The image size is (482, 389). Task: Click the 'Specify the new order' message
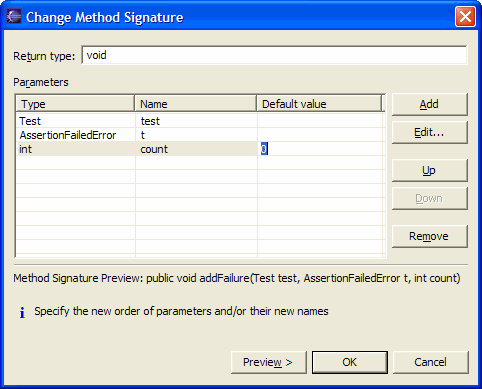click(x=181, y=311)
